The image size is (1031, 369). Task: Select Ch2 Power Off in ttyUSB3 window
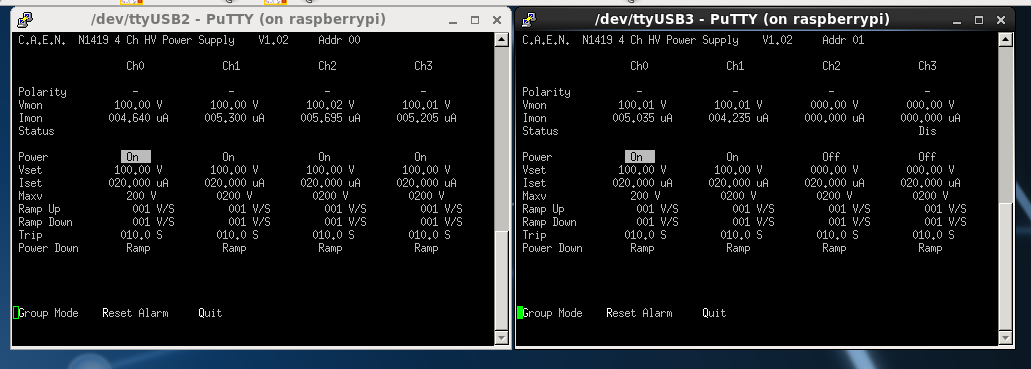[831, 157]
